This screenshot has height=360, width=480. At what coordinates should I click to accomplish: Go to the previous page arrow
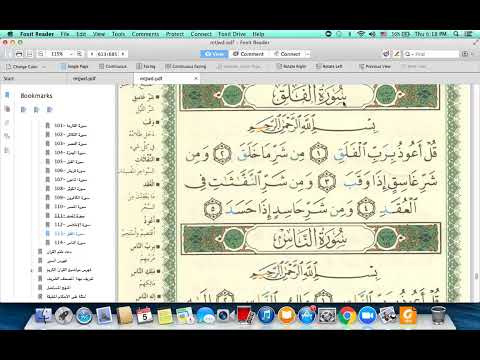(x=92, y=54)
